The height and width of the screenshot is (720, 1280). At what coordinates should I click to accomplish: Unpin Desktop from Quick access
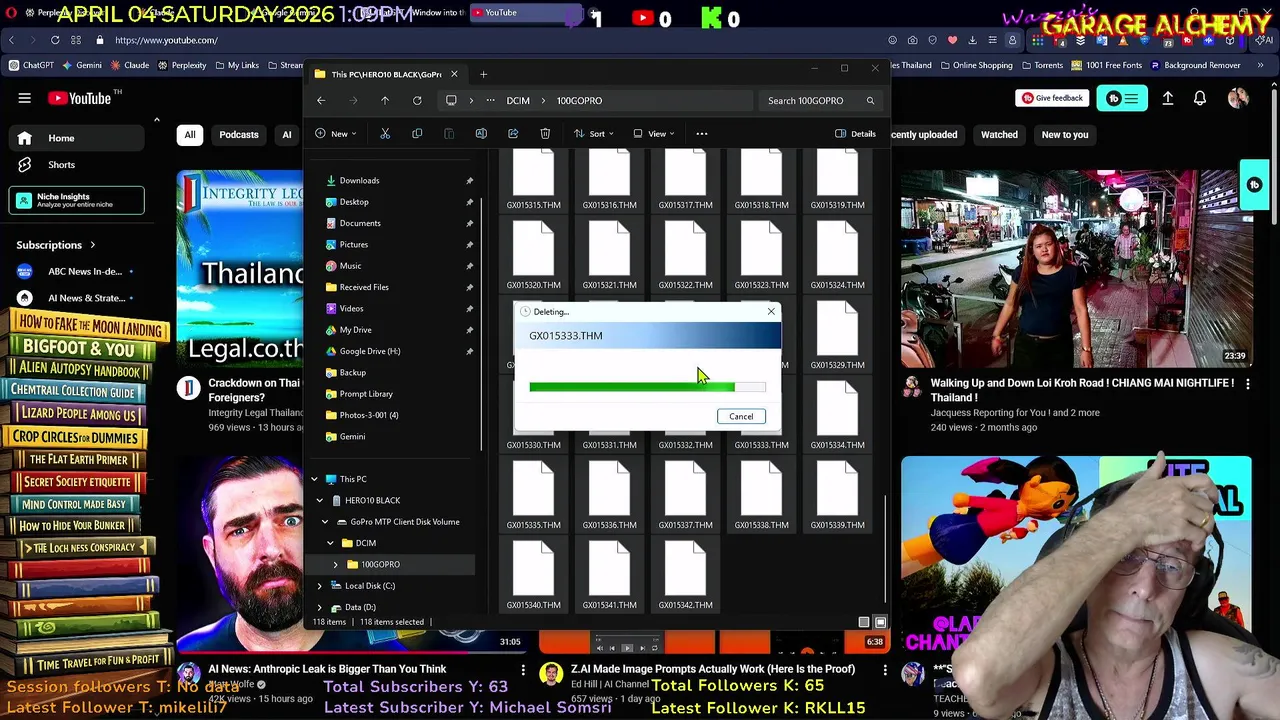click(x=469, y=202)
